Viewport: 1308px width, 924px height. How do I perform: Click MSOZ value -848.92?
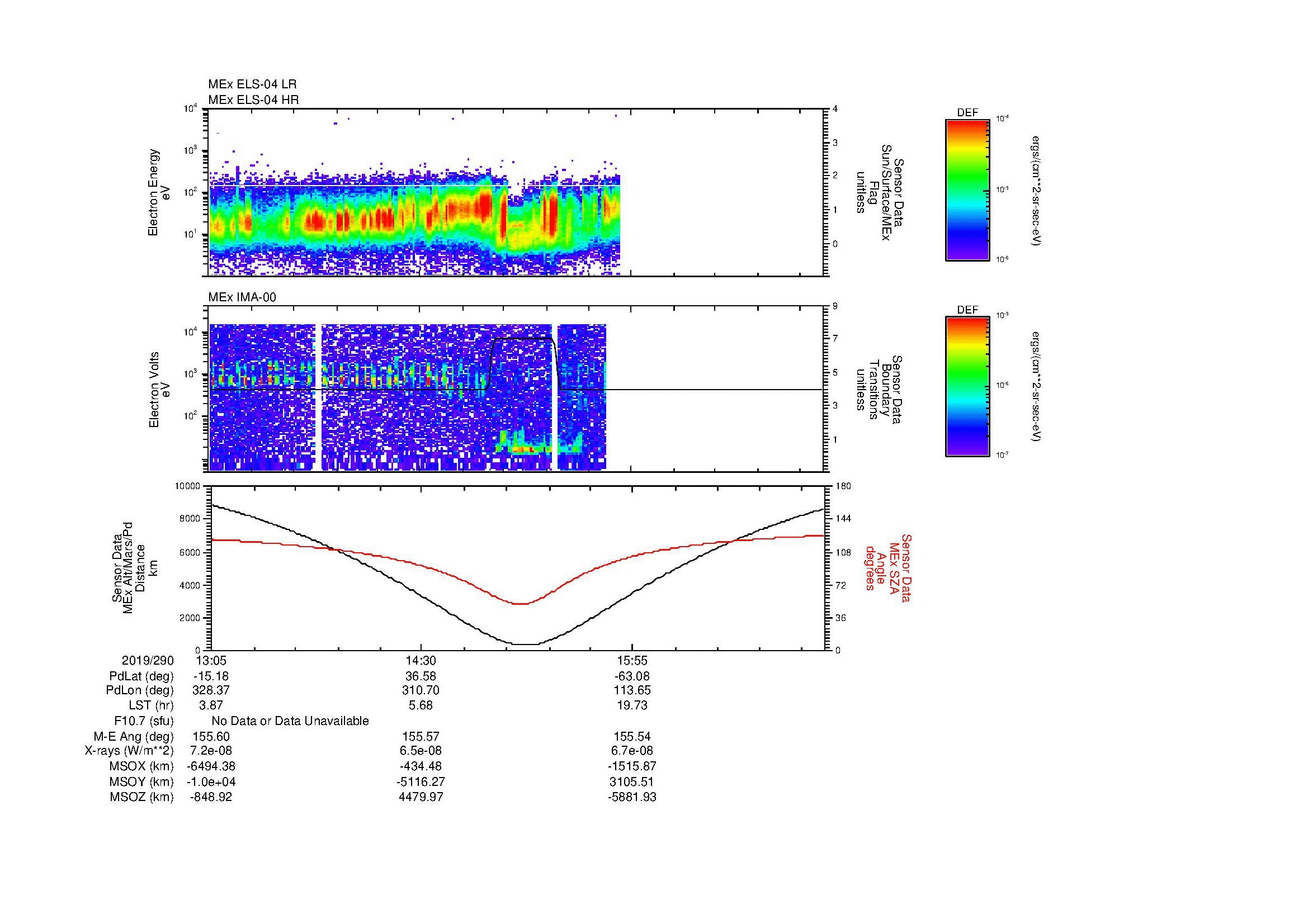click(x=211, y=797)
